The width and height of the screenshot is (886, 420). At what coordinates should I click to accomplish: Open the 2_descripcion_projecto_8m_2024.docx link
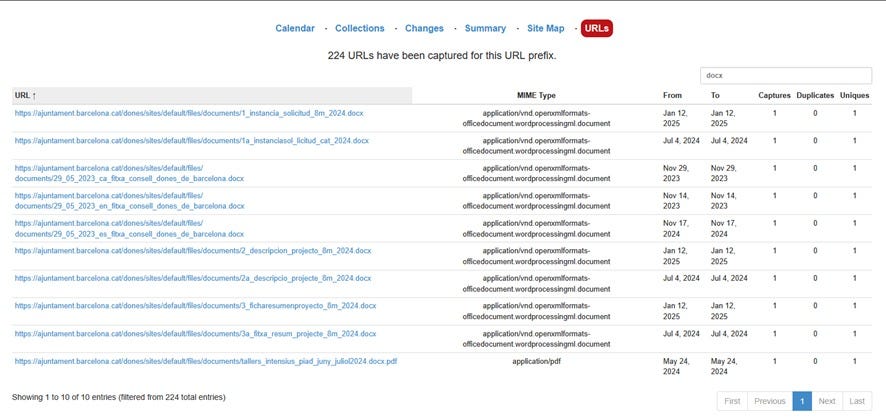(x=193, y=251)
